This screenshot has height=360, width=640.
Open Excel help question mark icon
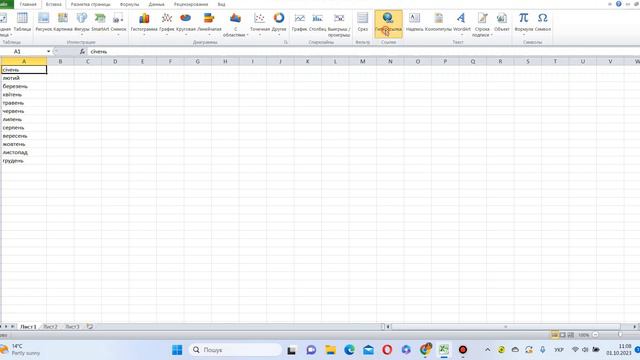coord(618,4)
